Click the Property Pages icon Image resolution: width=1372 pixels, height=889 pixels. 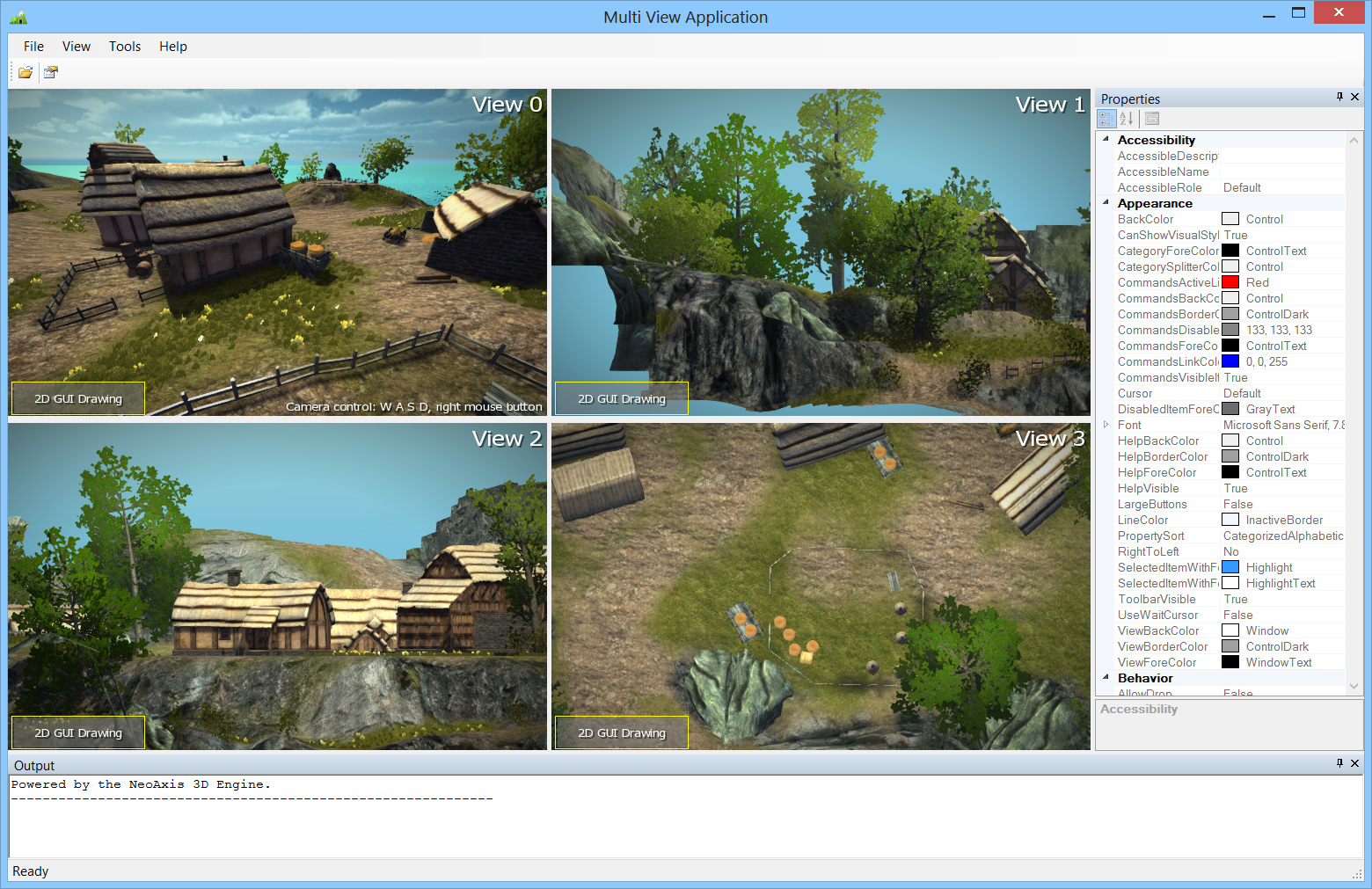(1152, 119)
